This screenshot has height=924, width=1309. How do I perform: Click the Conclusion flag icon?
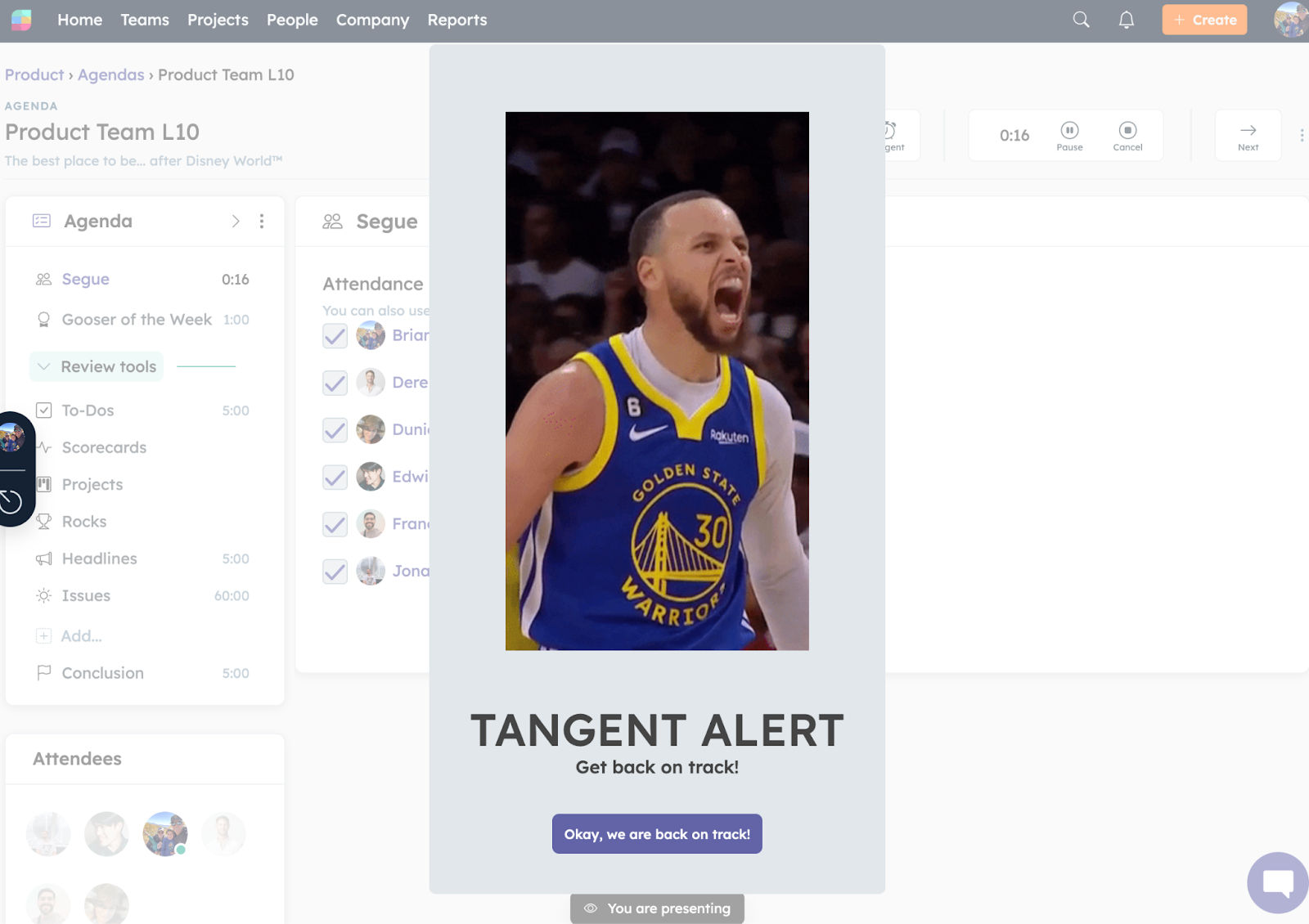point(44,672)
